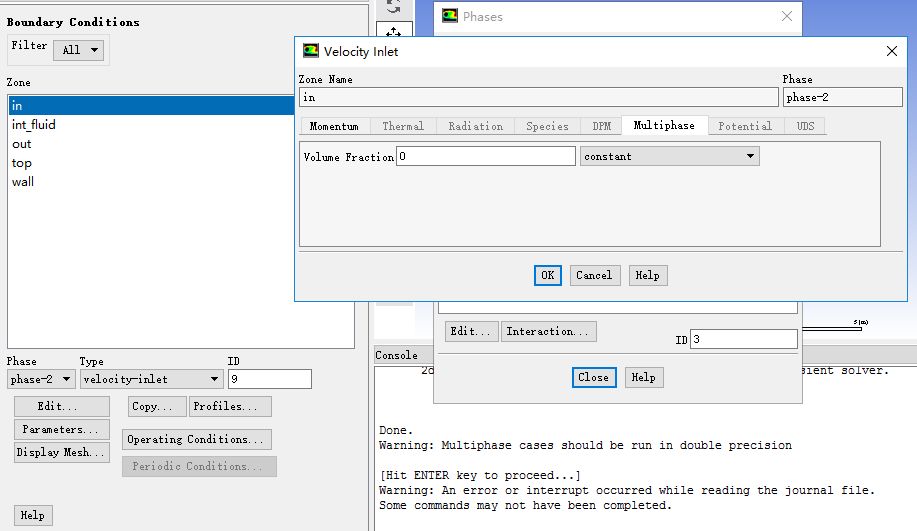917x531 pixels.
Task: Click the Volume Fraction input field
Action: pos(486,156)
